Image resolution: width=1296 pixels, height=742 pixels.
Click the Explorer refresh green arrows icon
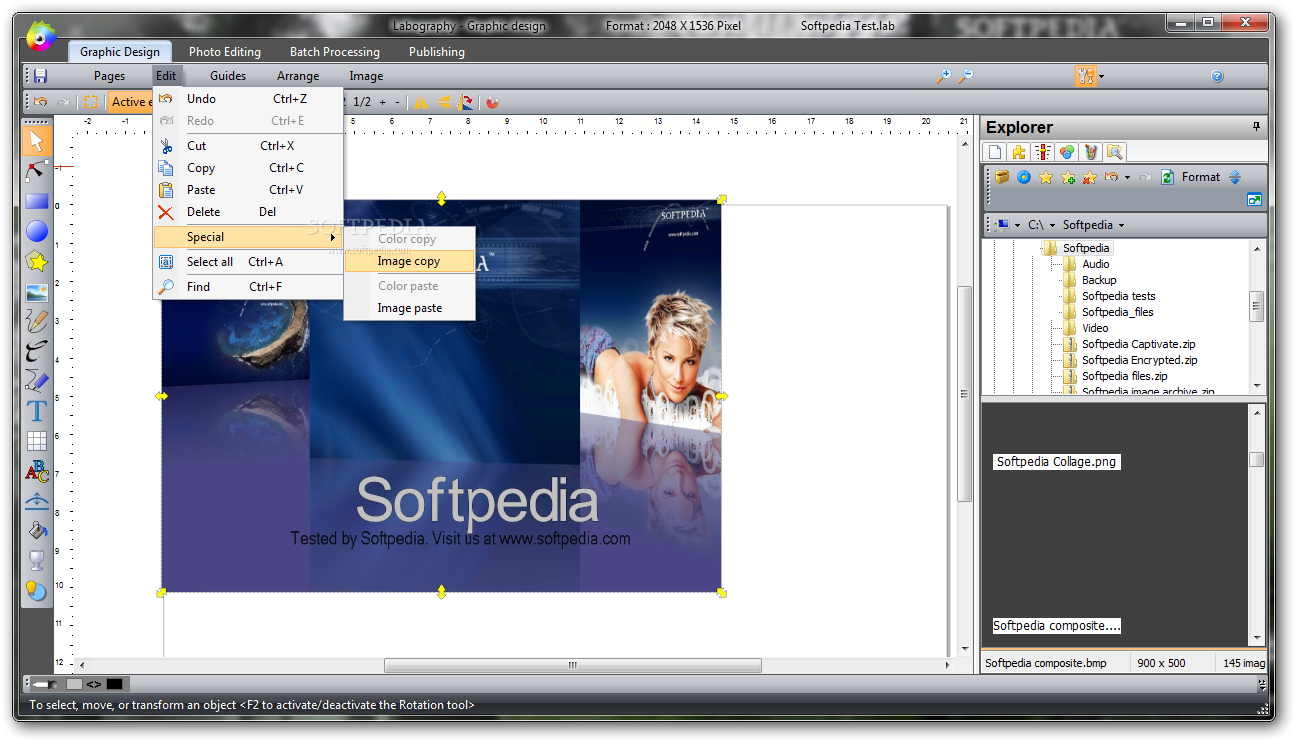coord(1167,177)
